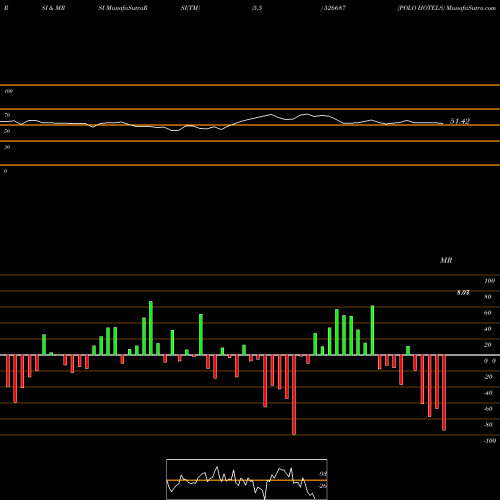
Task: Click the '-26' label in mini chart
Action: (322, 486)
